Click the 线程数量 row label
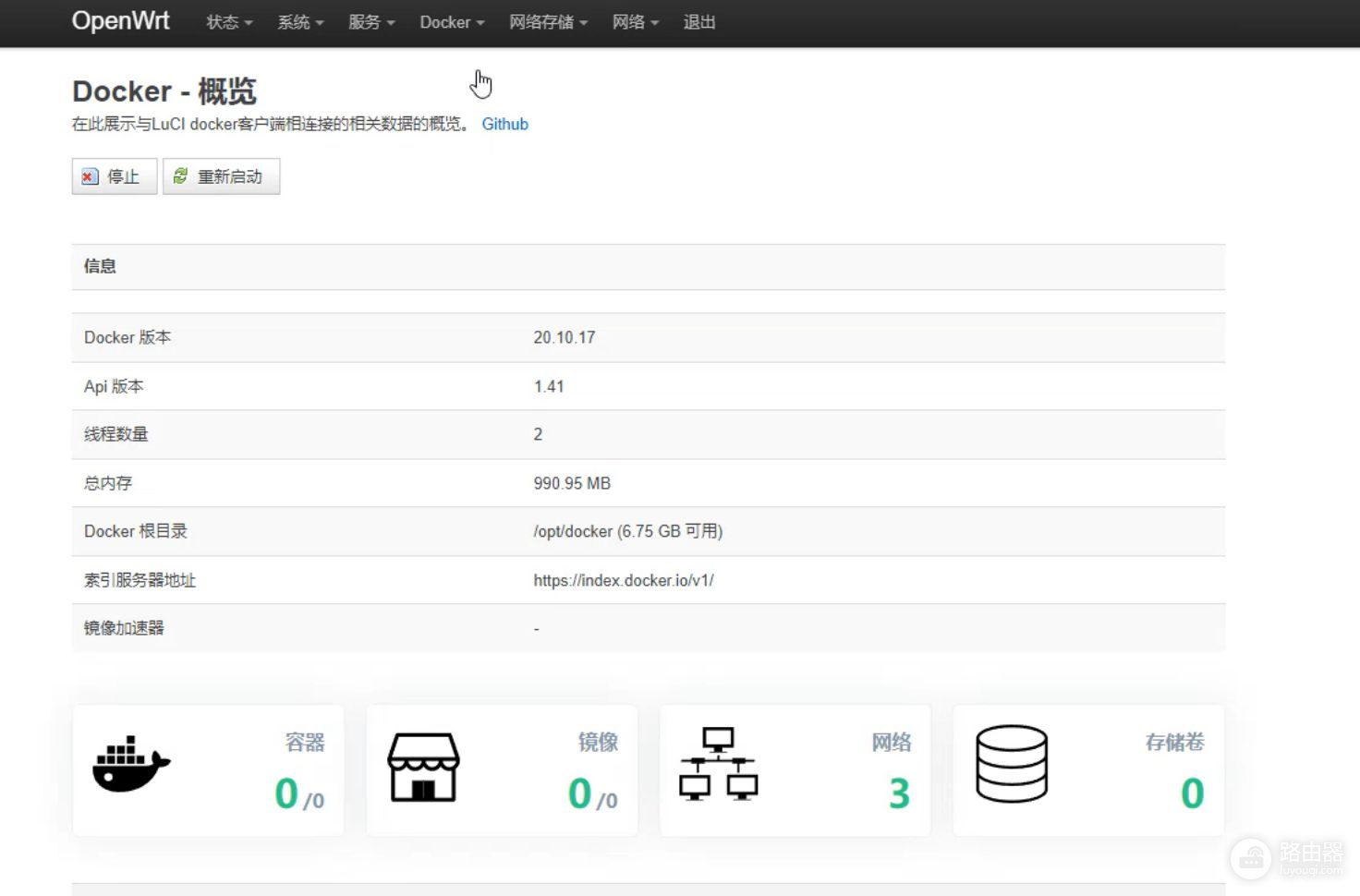 [116, 434]
